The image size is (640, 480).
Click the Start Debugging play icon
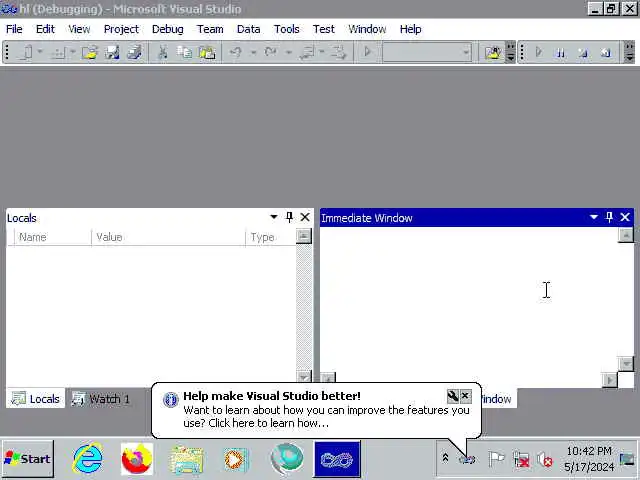(x=367, y=52)
